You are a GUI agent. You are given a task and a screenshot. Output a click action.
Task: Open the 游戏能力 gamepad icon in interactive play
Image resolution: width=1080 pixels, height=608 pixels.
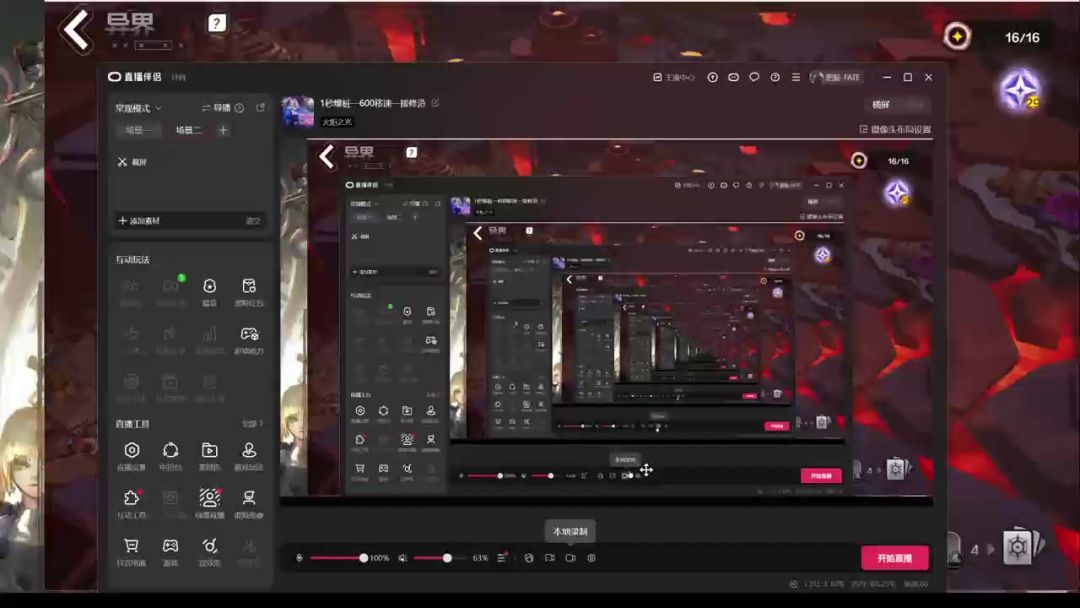(249, 335)
